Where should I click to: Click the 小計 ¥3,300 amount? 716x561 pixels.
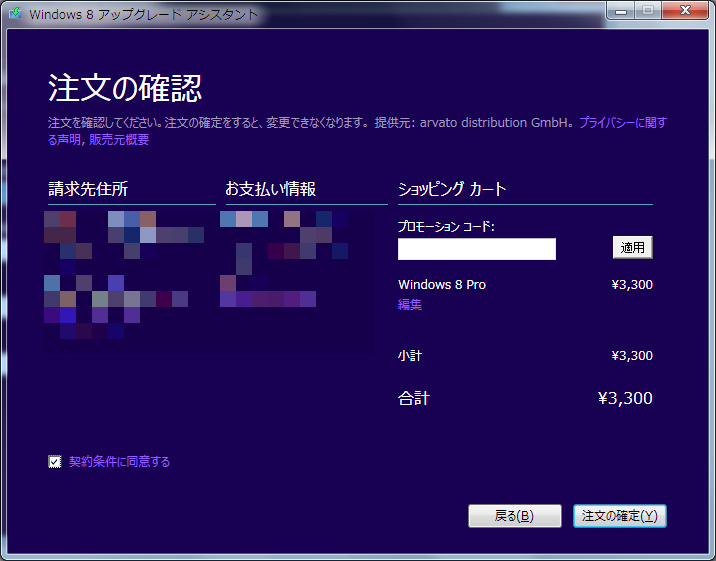pyautogui.click(x=632, y=355)
